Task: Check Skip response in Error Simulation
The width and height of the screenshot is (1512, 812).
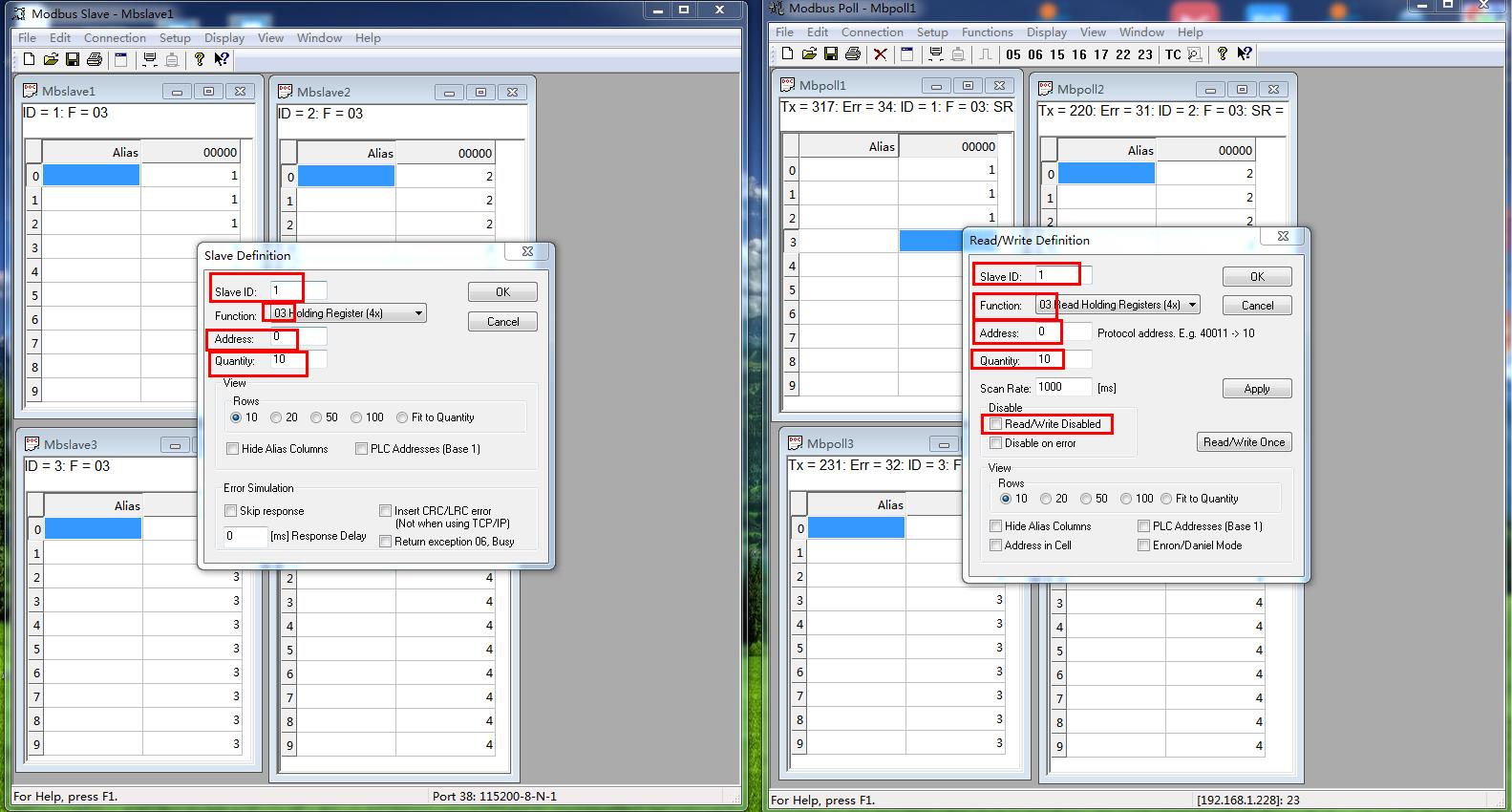Action: pyautogui.click(x=231, y=511)
